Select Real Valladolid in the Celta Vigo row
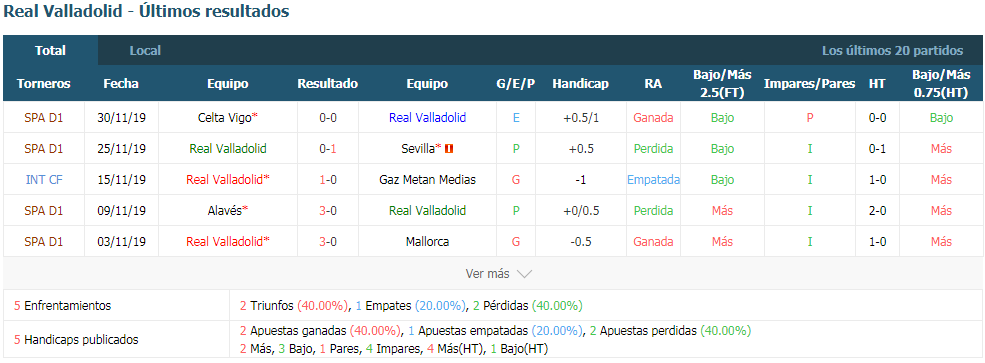Image resolution: width=985 pixels, height=363 pixels. click(x=427, y=117)
